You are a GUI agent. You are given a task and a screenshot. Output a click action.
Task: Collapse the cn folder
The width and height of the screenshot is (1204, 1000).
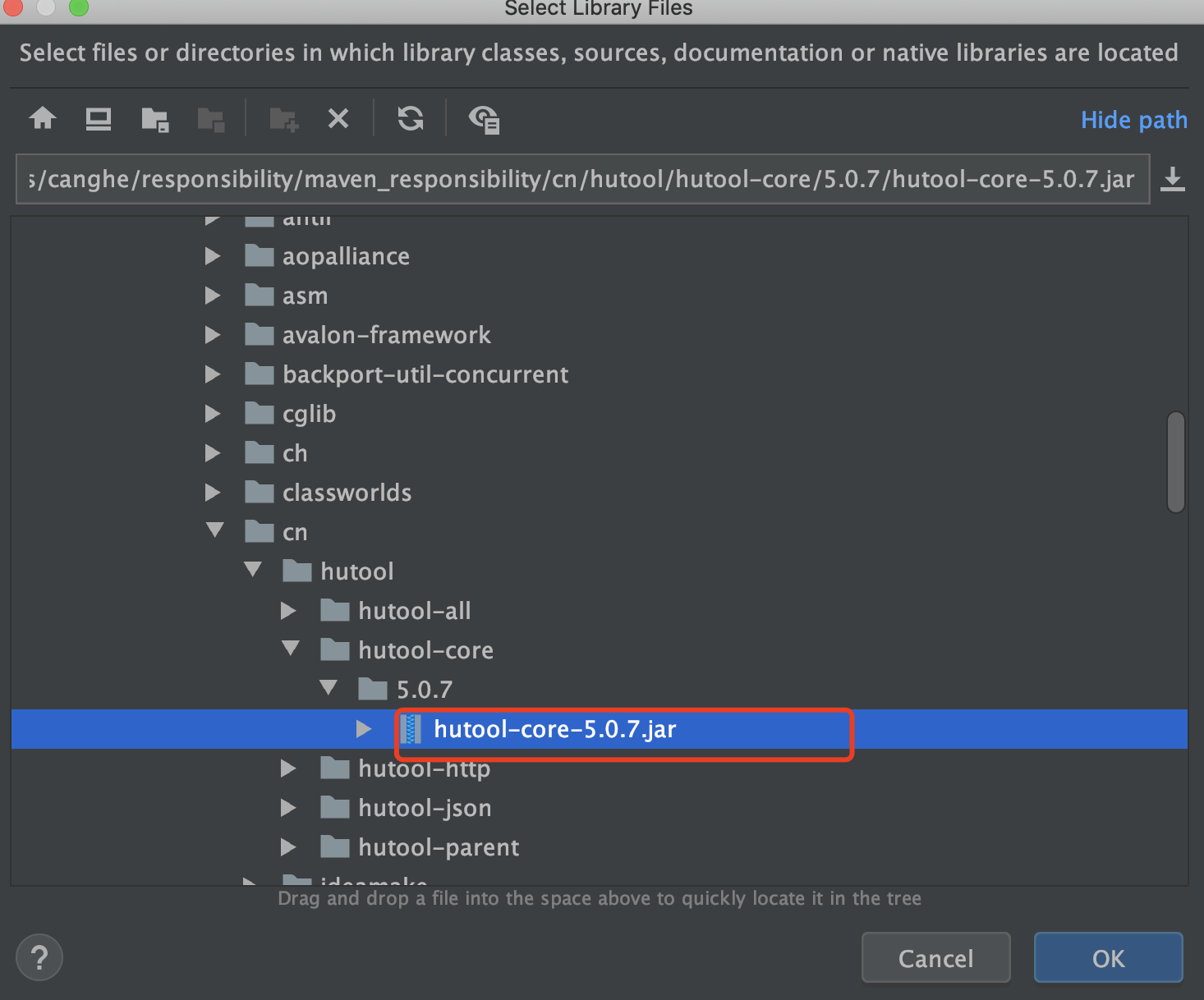[215, 530]
